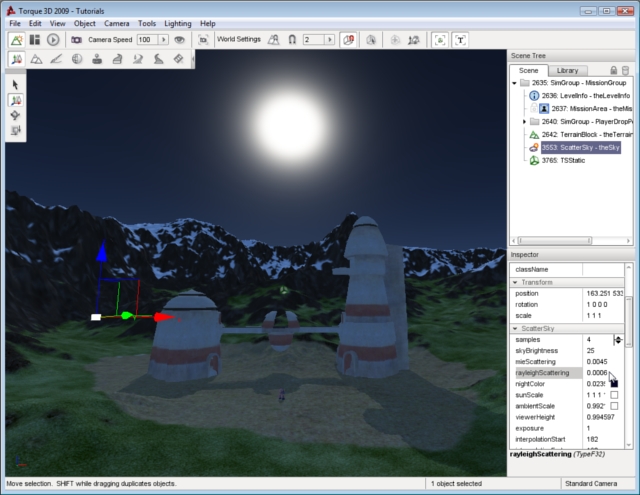The height and width of the screenshot is (495, 640).
Task: Select the Terrain Editor tool
Action: pyautogui.click(x=37, y=60)
